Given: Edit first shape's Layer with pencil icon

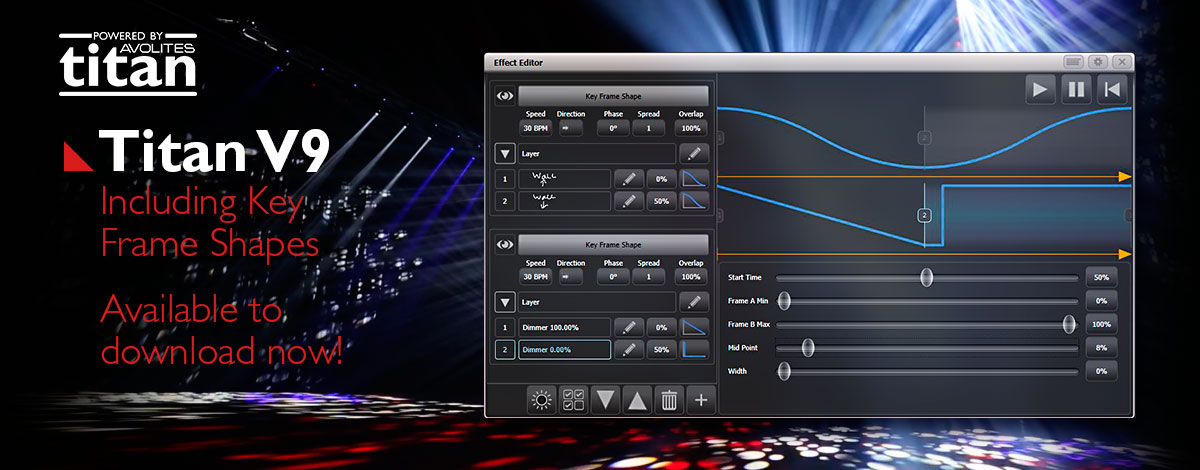Looking at the screenshot, I should tap(694, 154).
